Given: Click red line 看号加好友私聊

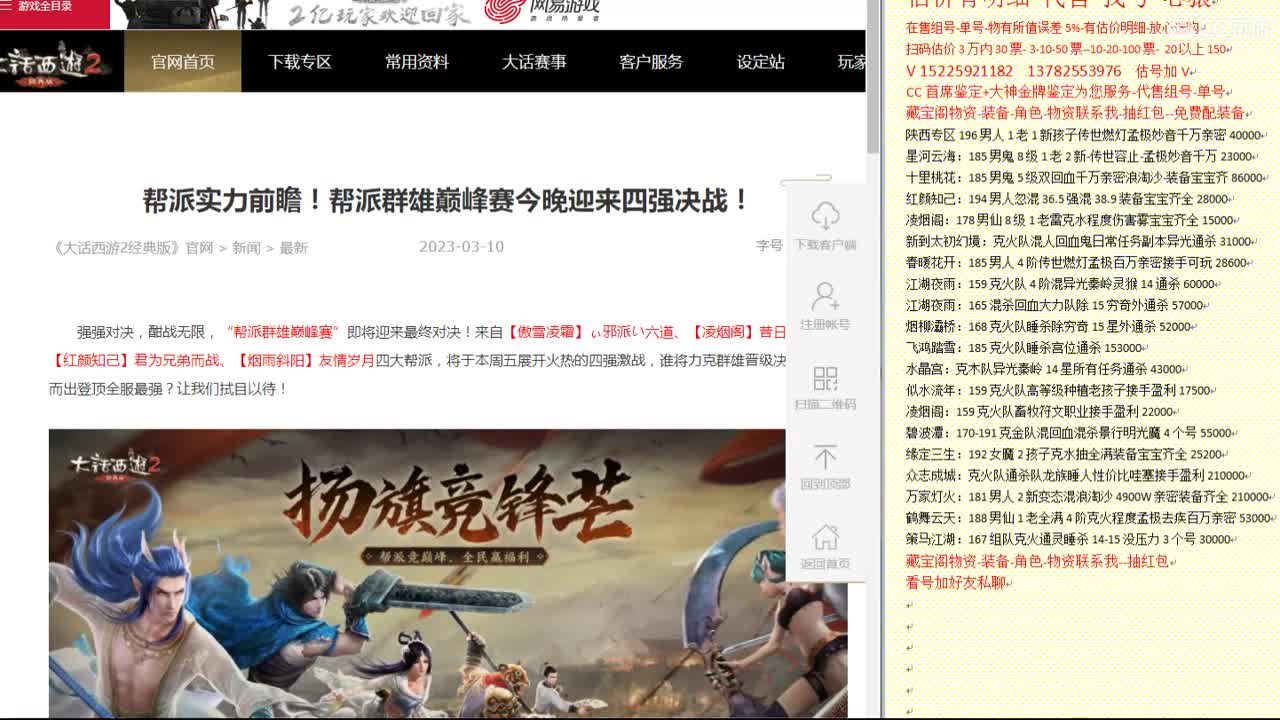Looking at the screenshot, I should 956,582.
